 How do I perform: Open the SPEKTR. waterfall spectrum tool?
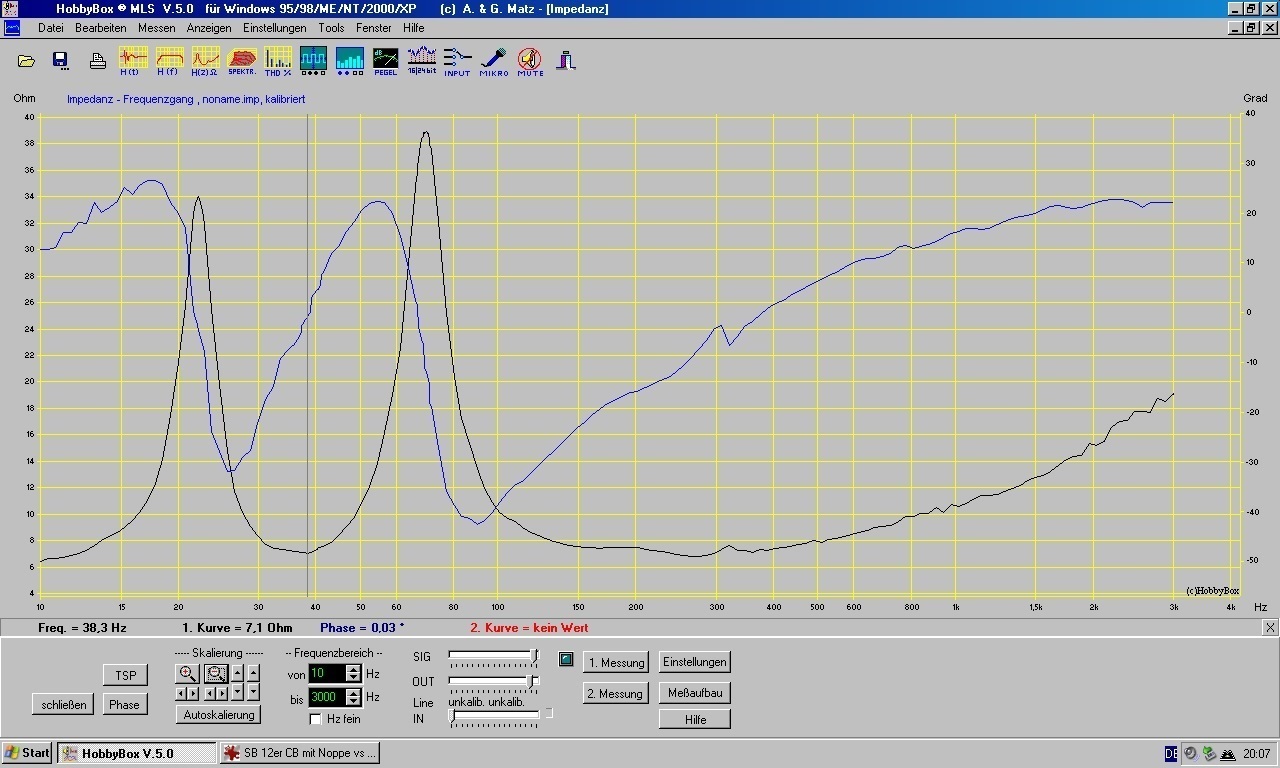242,60
